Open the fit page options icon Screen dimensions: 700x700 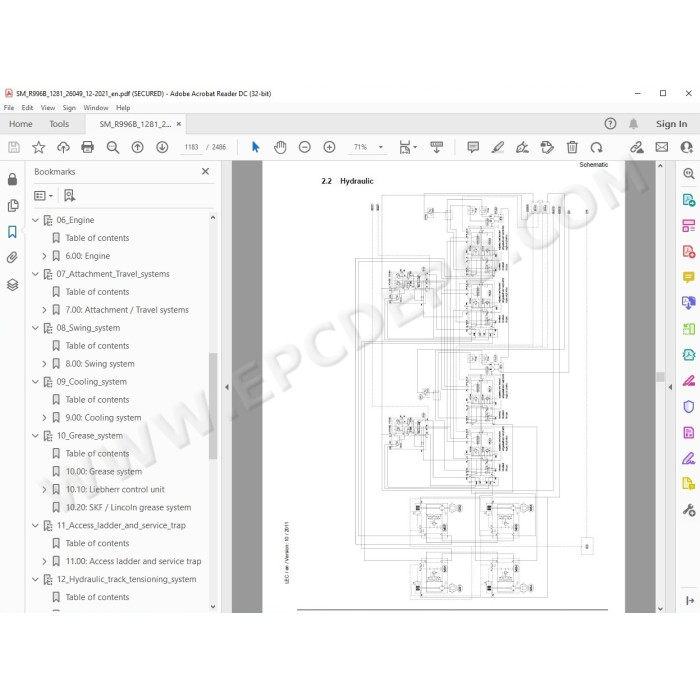pos(408,147)
